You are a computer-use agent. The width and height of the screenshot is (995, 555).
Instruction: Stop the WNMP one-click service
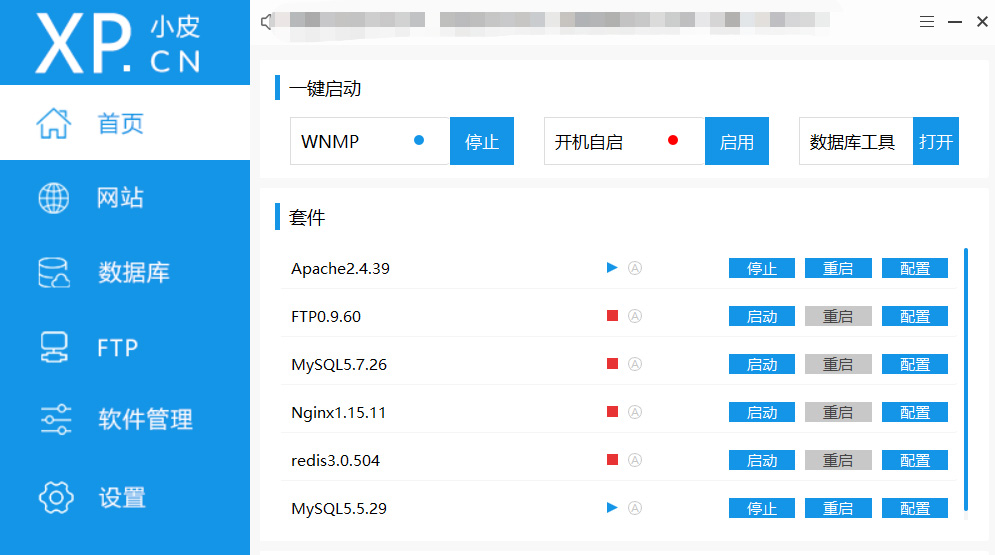481,142
